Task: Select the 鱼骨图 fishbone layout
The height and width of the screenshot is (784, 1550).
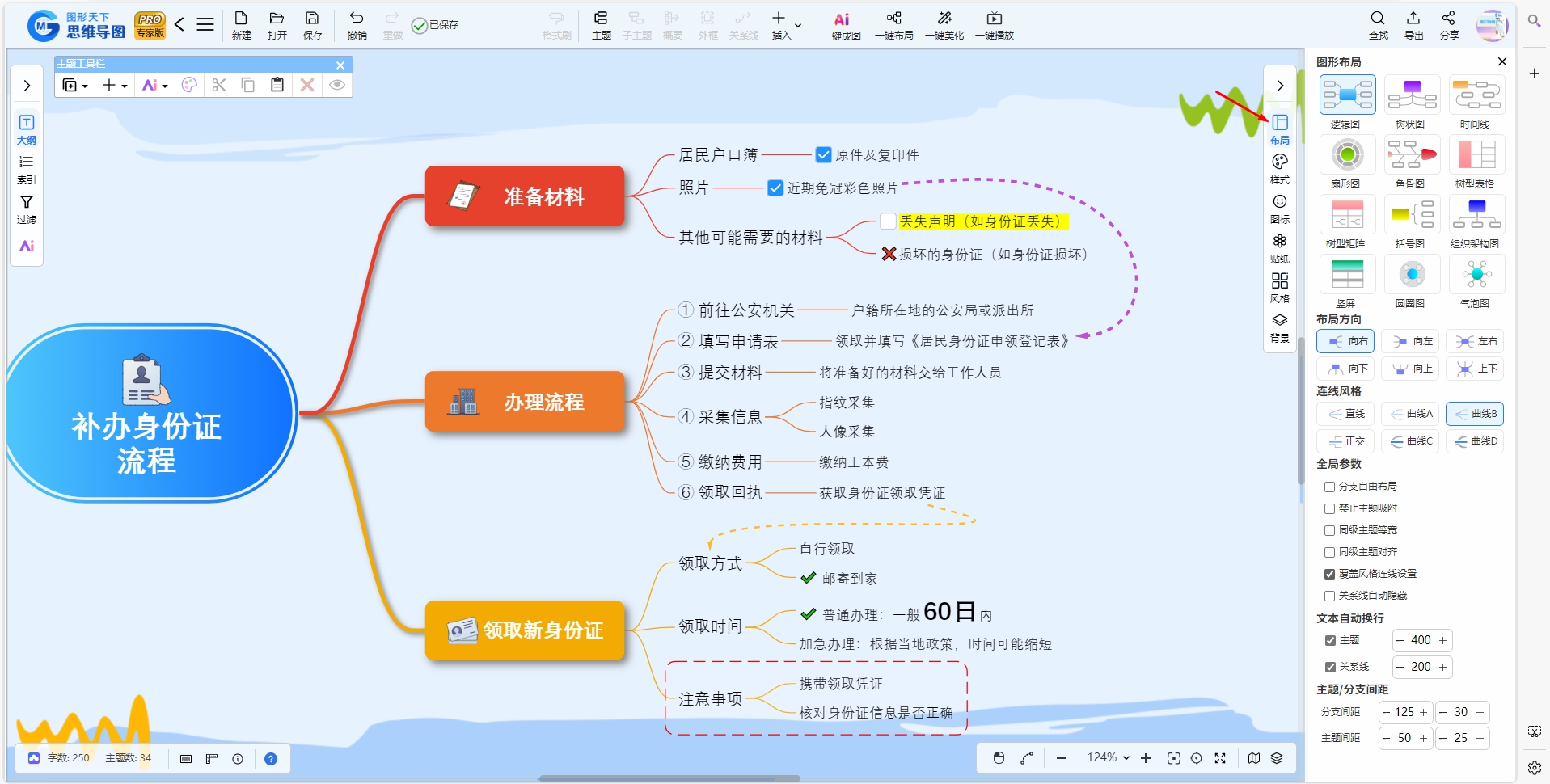Action: coord(1412,162)
